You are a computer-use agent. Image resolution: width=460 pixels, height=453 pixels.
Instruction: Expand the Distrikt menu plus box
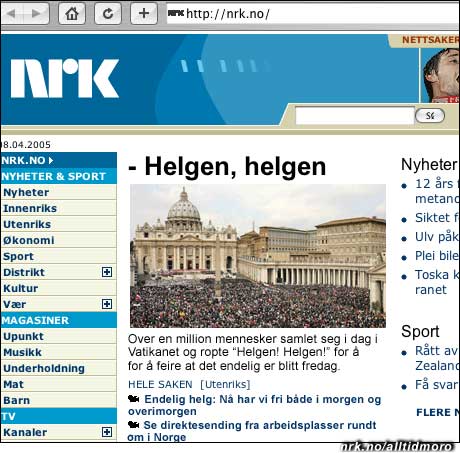coord(107,272)
